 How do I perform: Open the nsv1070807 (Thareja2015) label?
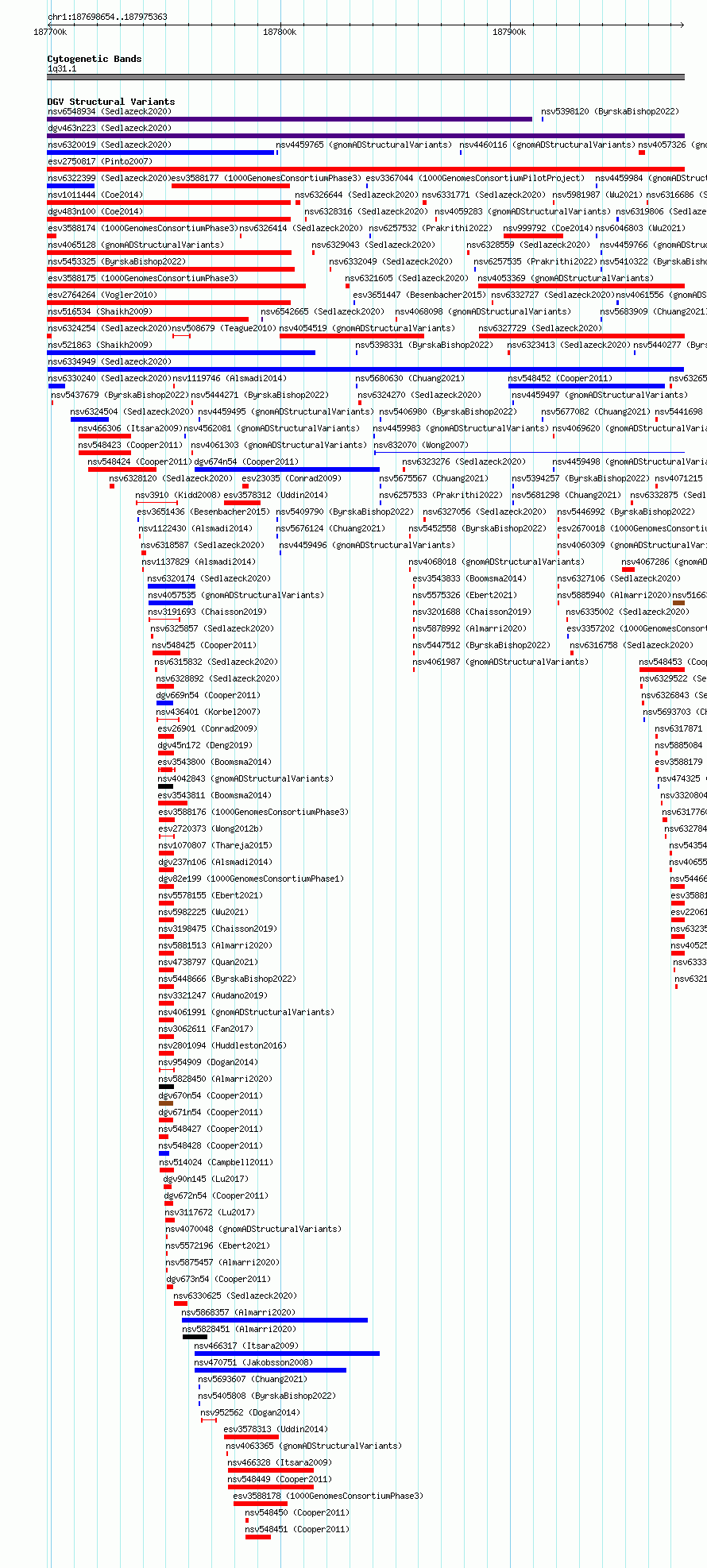pyautogui.click(x=215, y=846)
